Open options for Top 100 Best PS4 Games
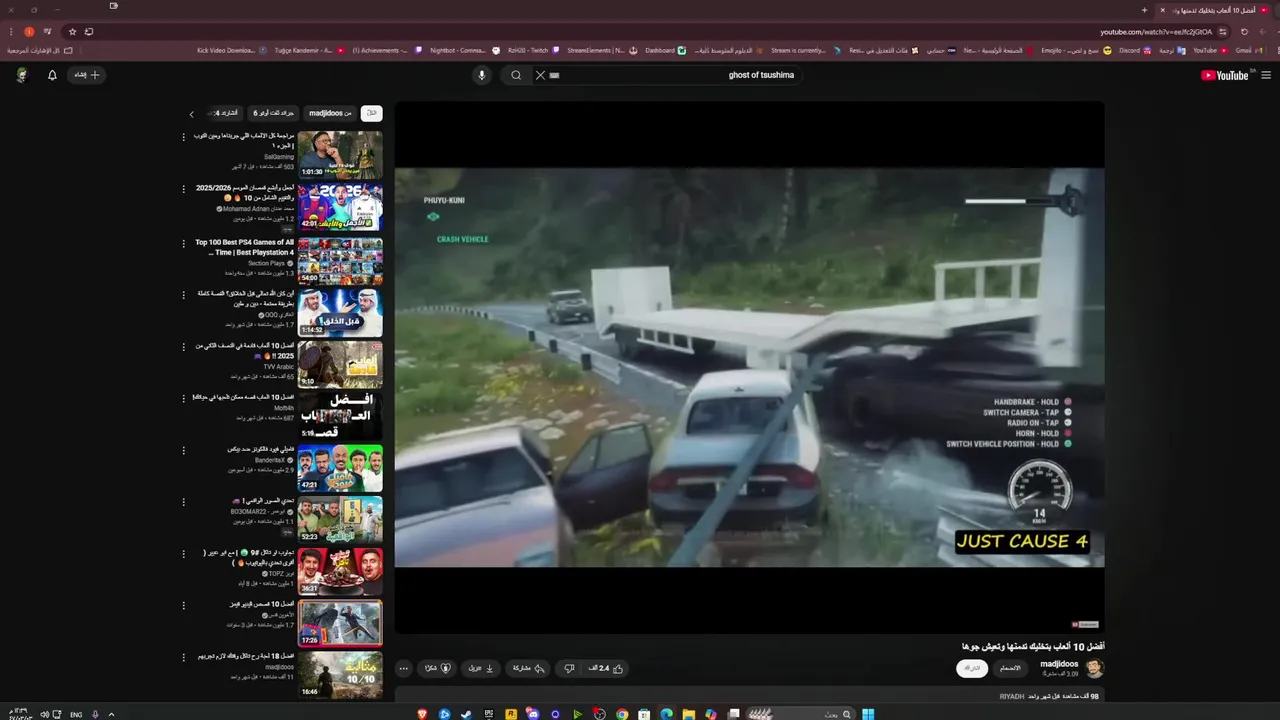This screenshot has height=720, width=1280. (x=183, y=242)
